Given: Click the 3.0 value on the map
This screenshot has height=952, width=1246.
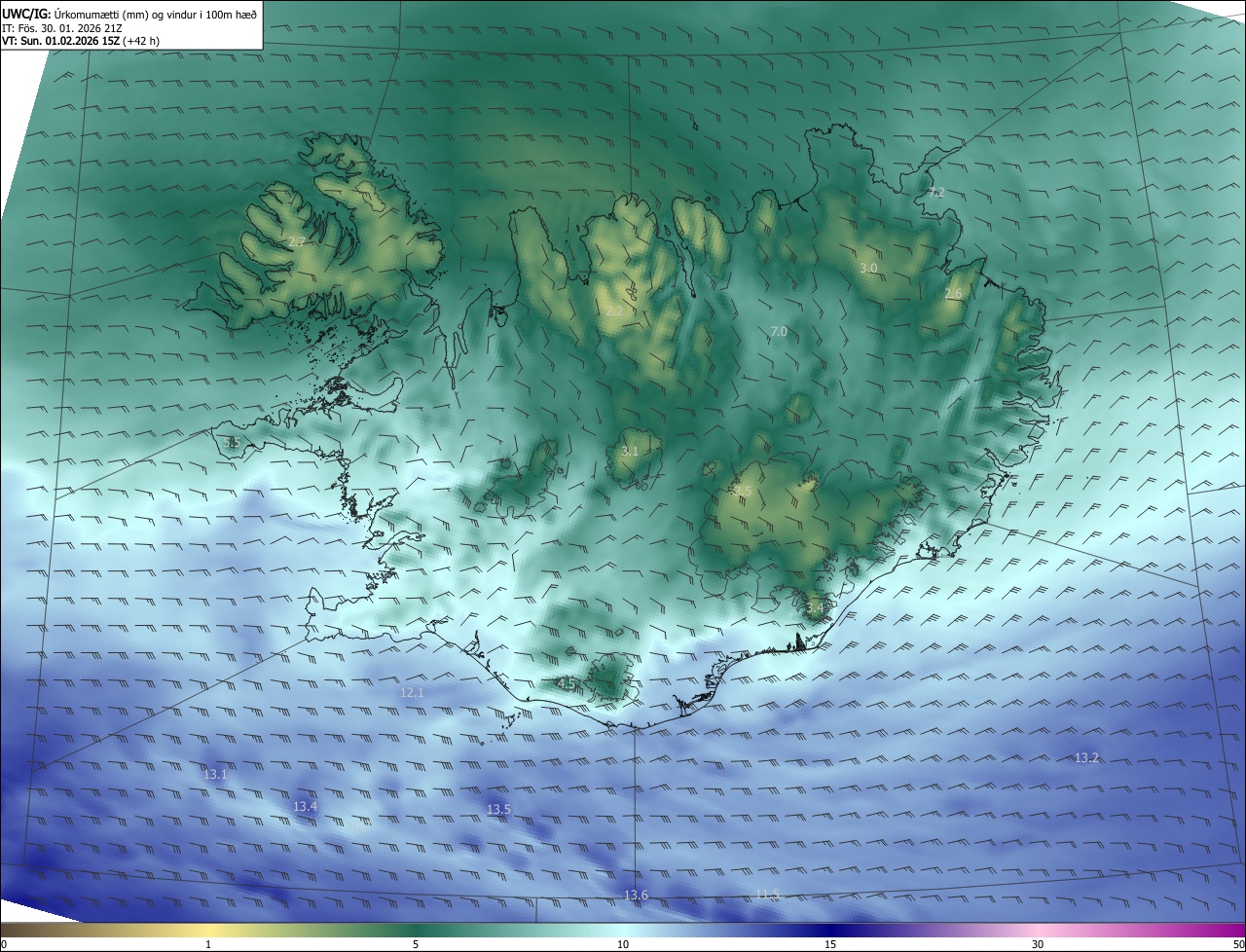Looking at the screenshot, I should click(868, 268).
